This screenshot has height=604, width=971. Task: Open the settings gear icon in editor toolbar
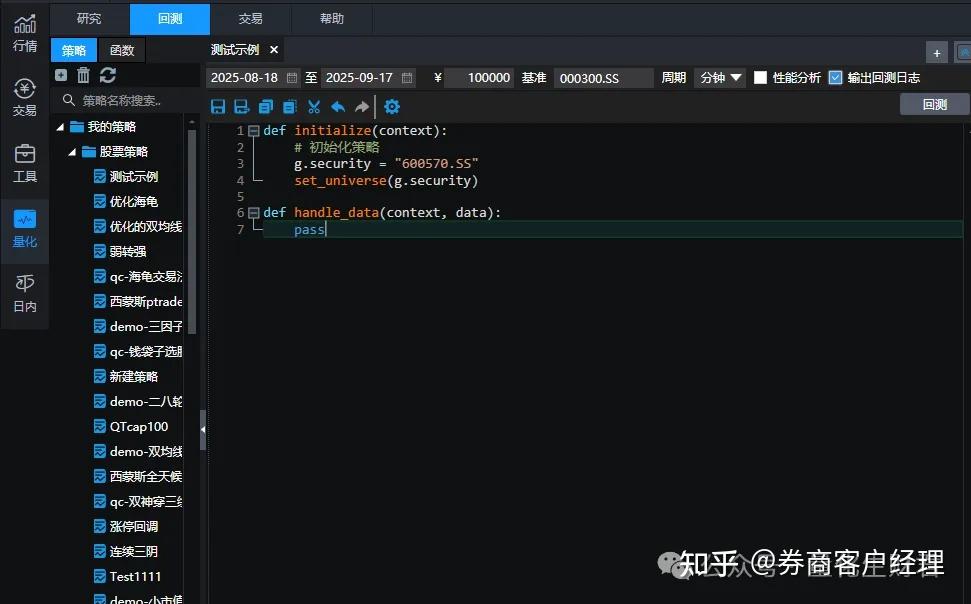click(392, 106)
